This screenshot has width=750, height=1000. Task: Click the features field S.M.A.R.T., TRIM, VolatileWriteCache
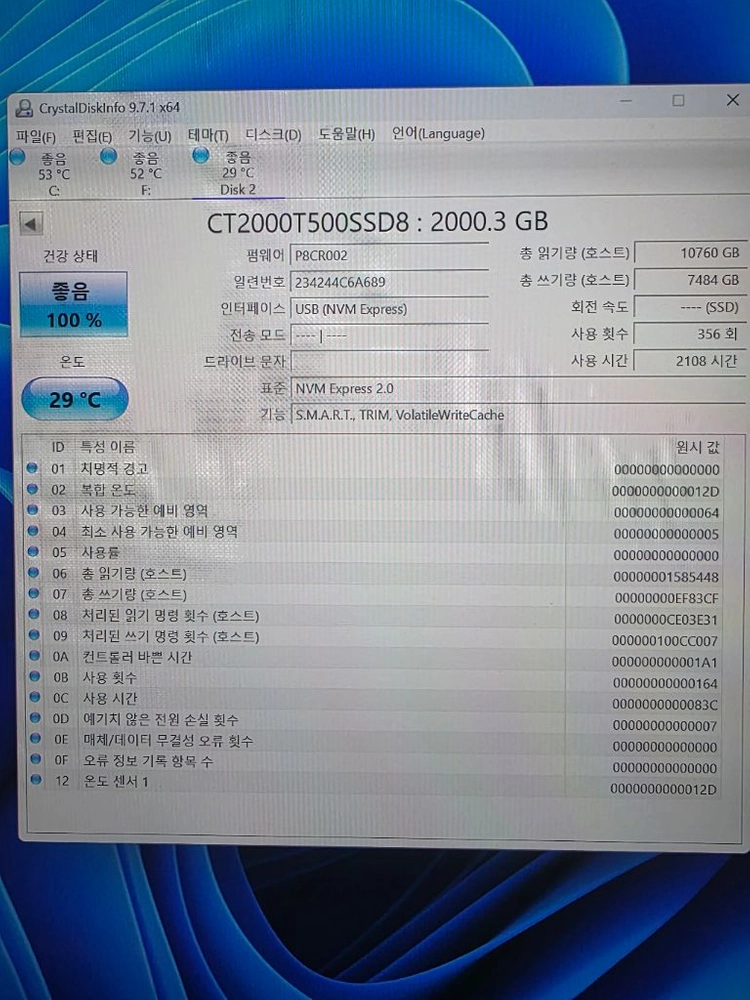coord(517,415)
